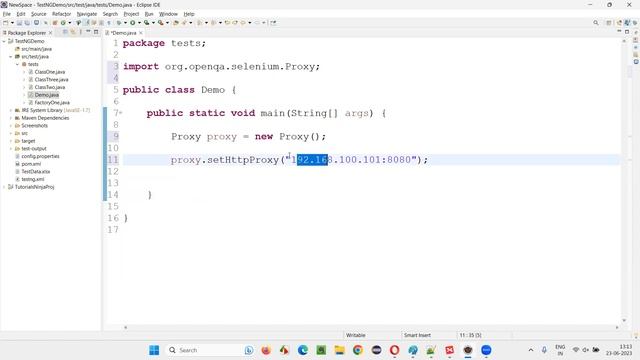
Task: Expand the Screenshots folder
Action: click(11, 126)
